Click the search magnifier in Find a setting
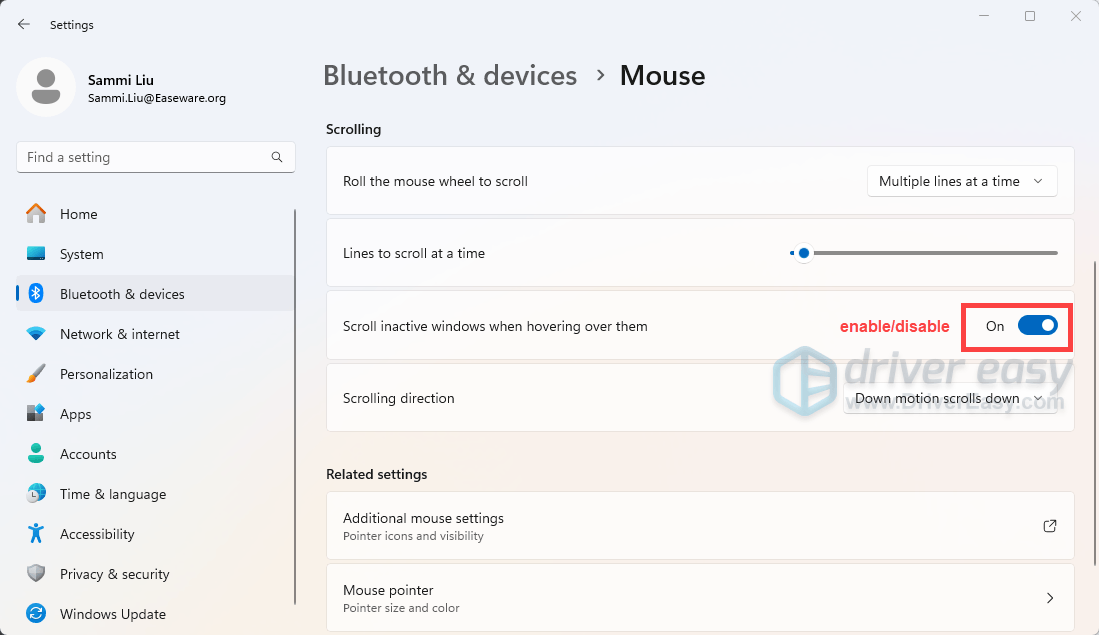The width and height of the screenshot is (1099, 635). 277,157
